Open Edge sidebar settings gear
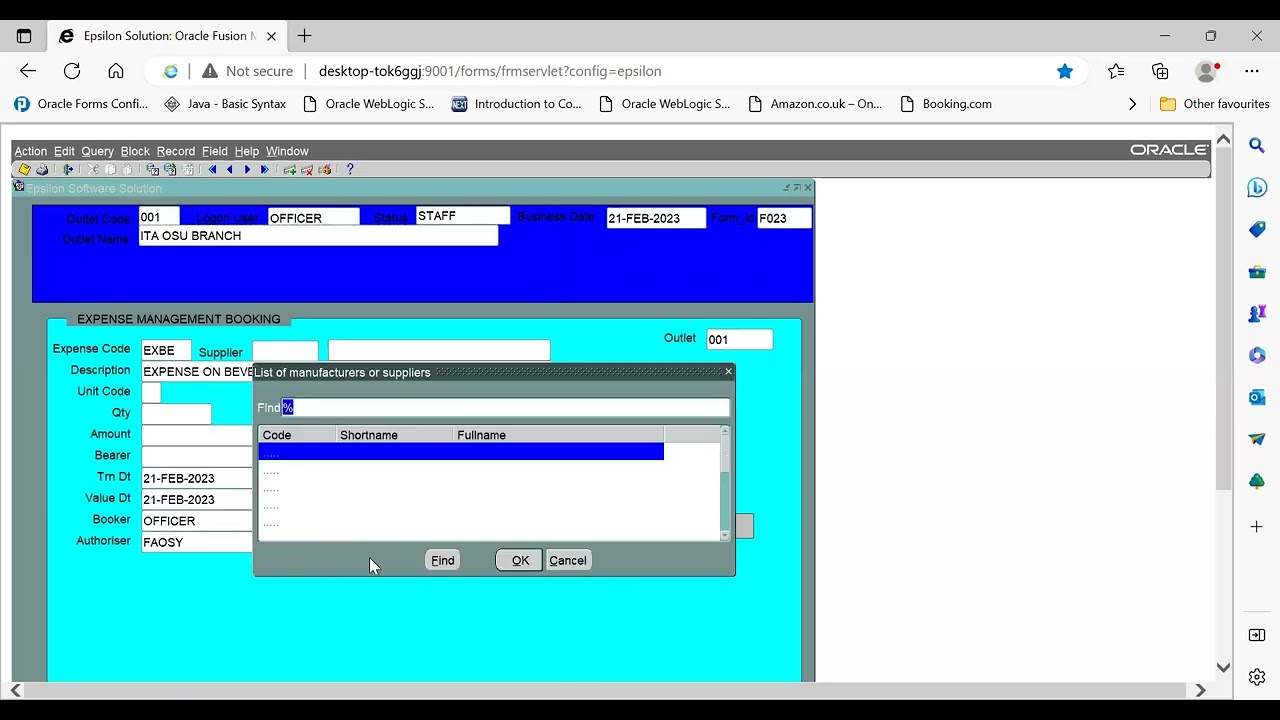The image size is (1280, 720). [x=1257, y=677]
